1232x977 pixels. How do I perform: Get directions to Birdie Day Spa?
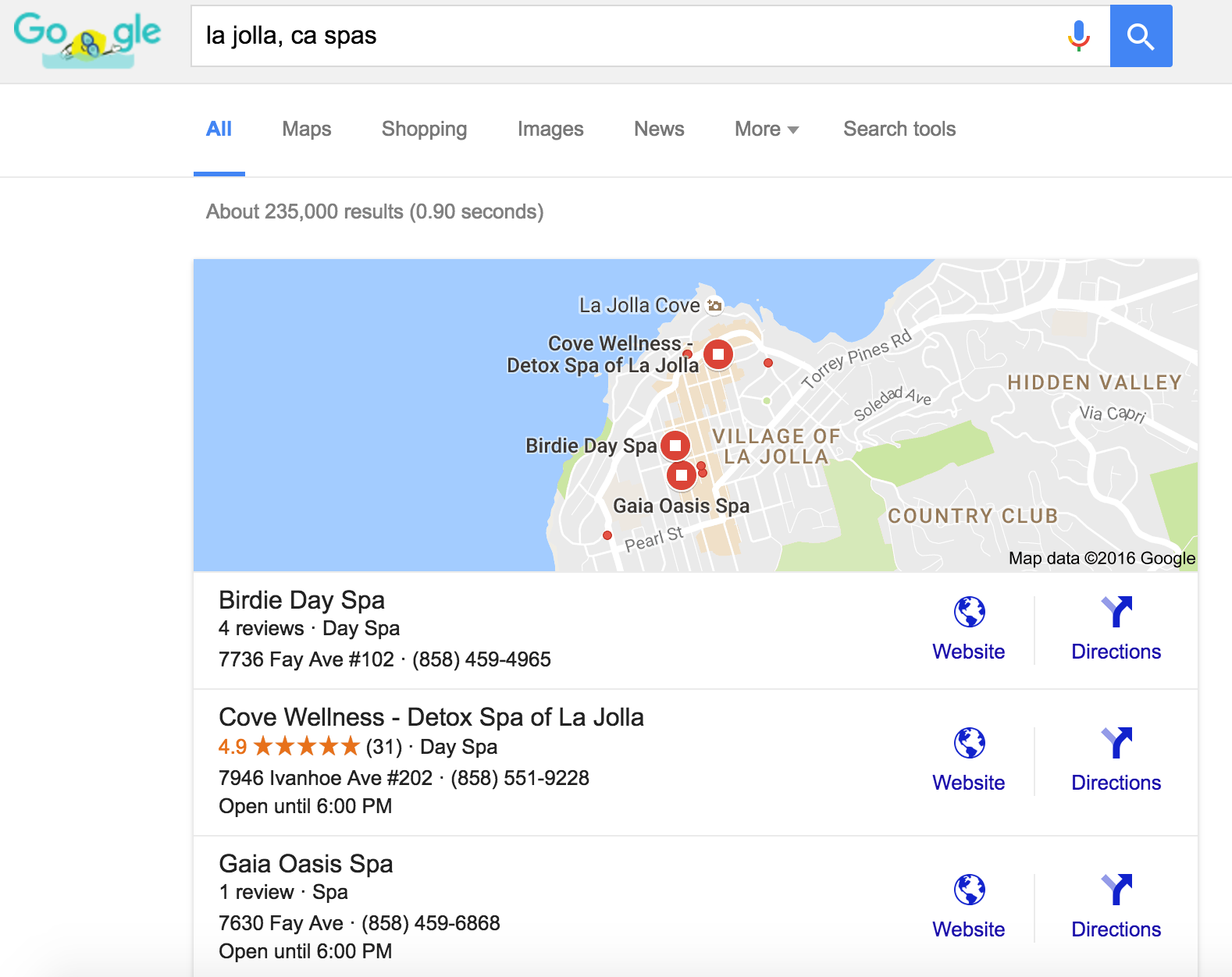pos(1116,613)
